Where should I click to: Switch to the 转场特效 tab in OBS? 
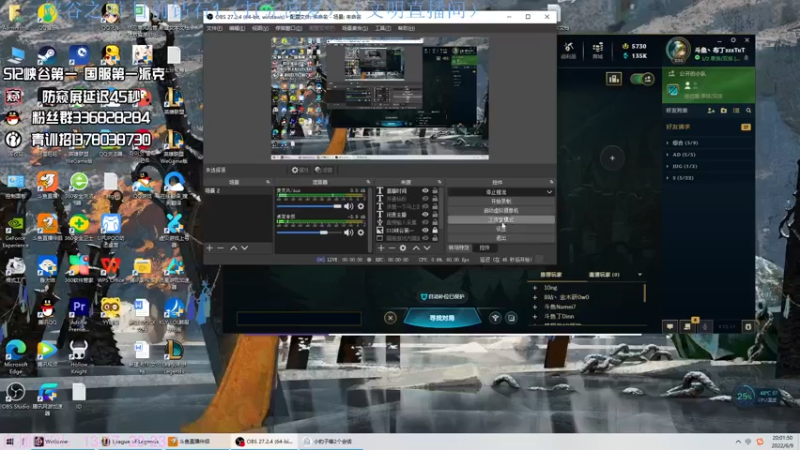pyautogui.click(x=458, y=248)
